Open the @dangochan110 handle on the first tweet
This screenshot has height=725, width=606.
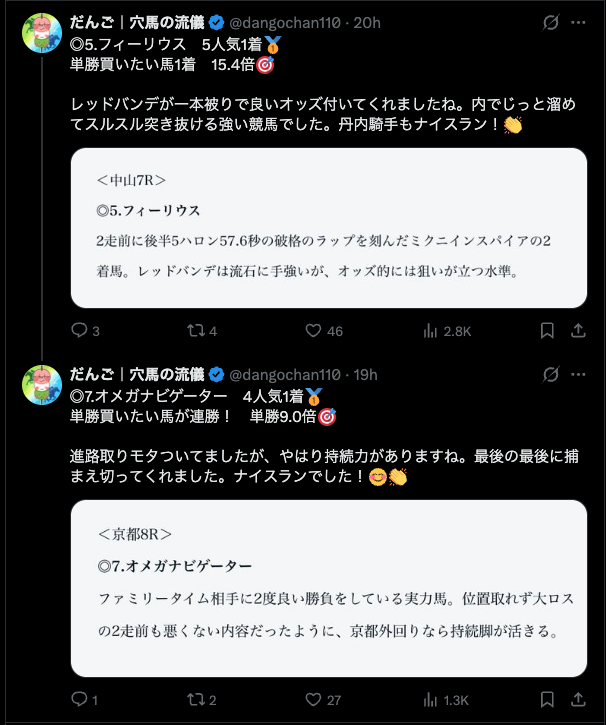292,23
